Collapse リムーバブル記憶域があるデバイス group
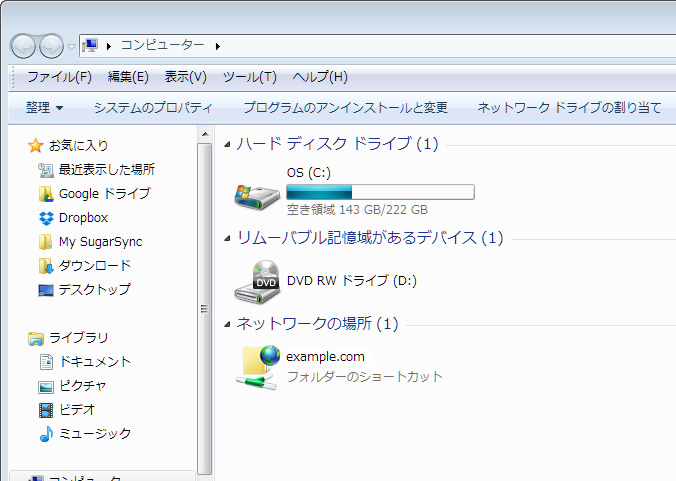This screenshot has height=481, width=676. tap(228, 239)
